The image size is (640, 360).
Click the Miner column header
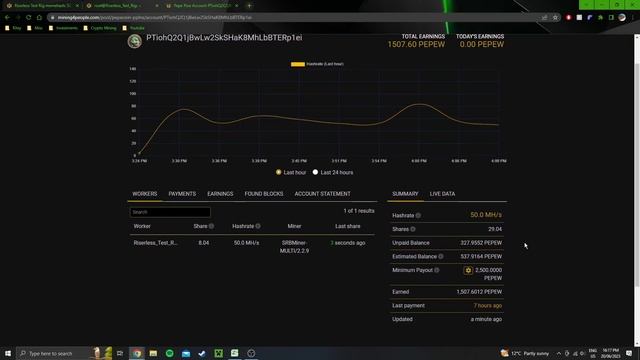tap(294, 226)
